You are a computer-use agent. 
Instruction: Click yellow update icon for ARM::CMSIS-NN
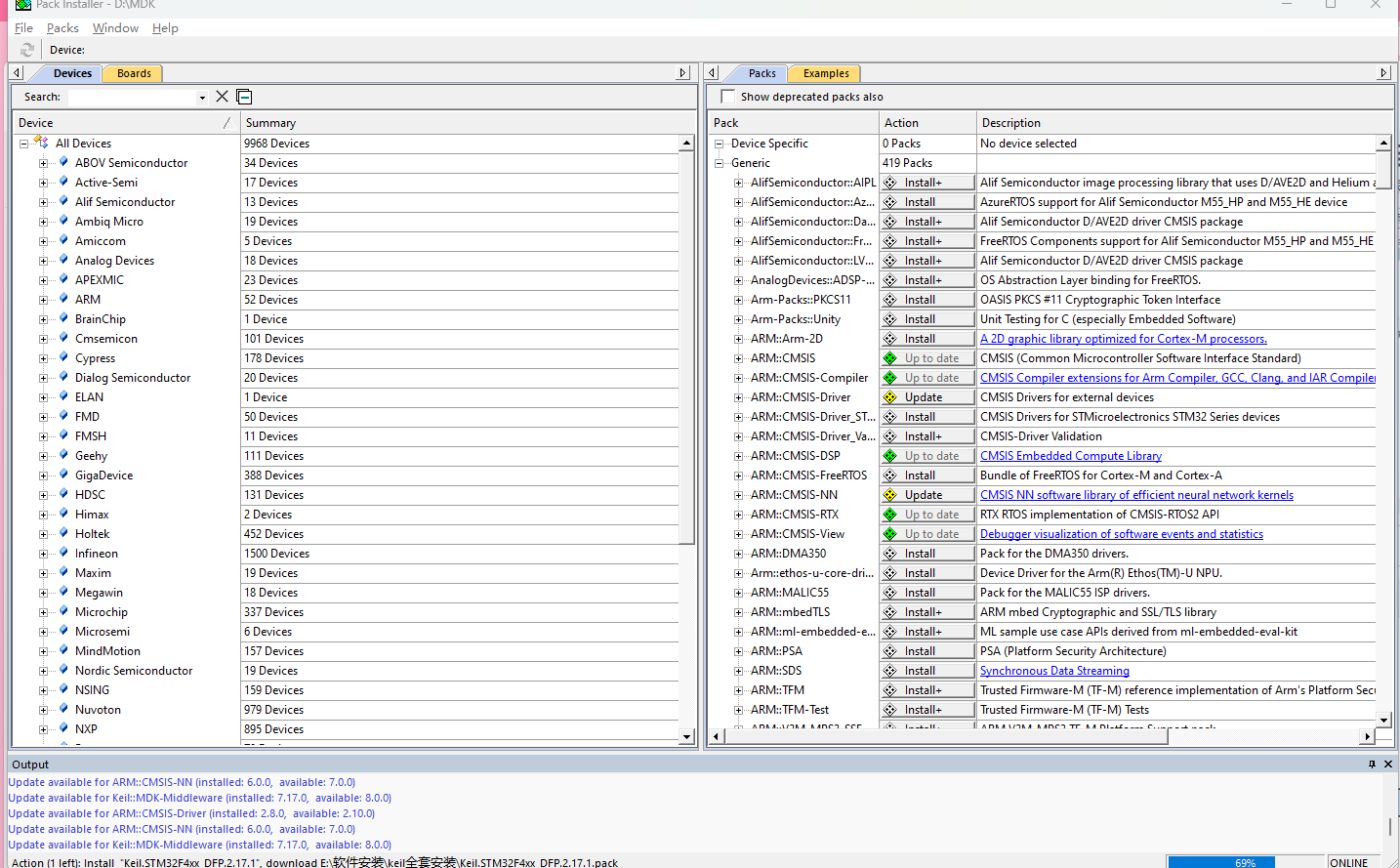[890, 495]
